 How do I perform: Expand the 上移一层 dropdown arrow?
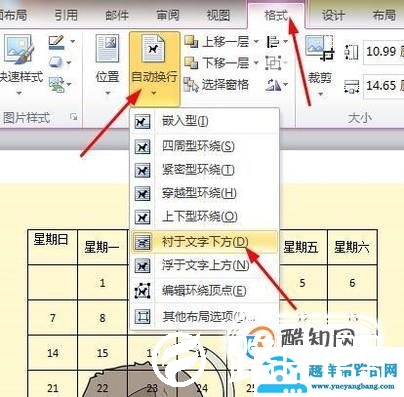pos(256,42)
